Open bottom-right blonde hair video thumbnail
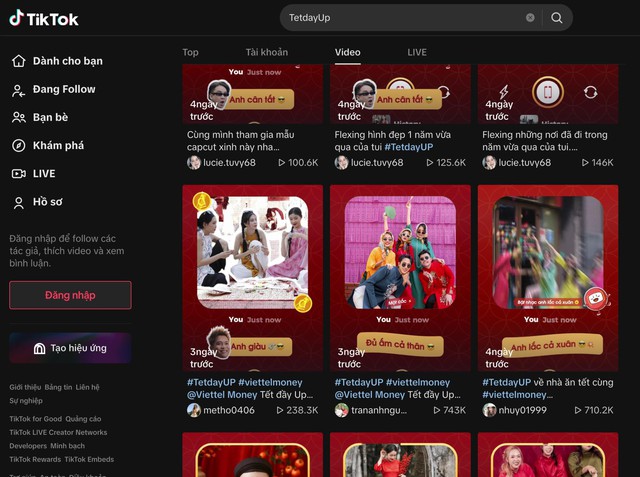Screen dimensions: 640x477 [548, 455]
